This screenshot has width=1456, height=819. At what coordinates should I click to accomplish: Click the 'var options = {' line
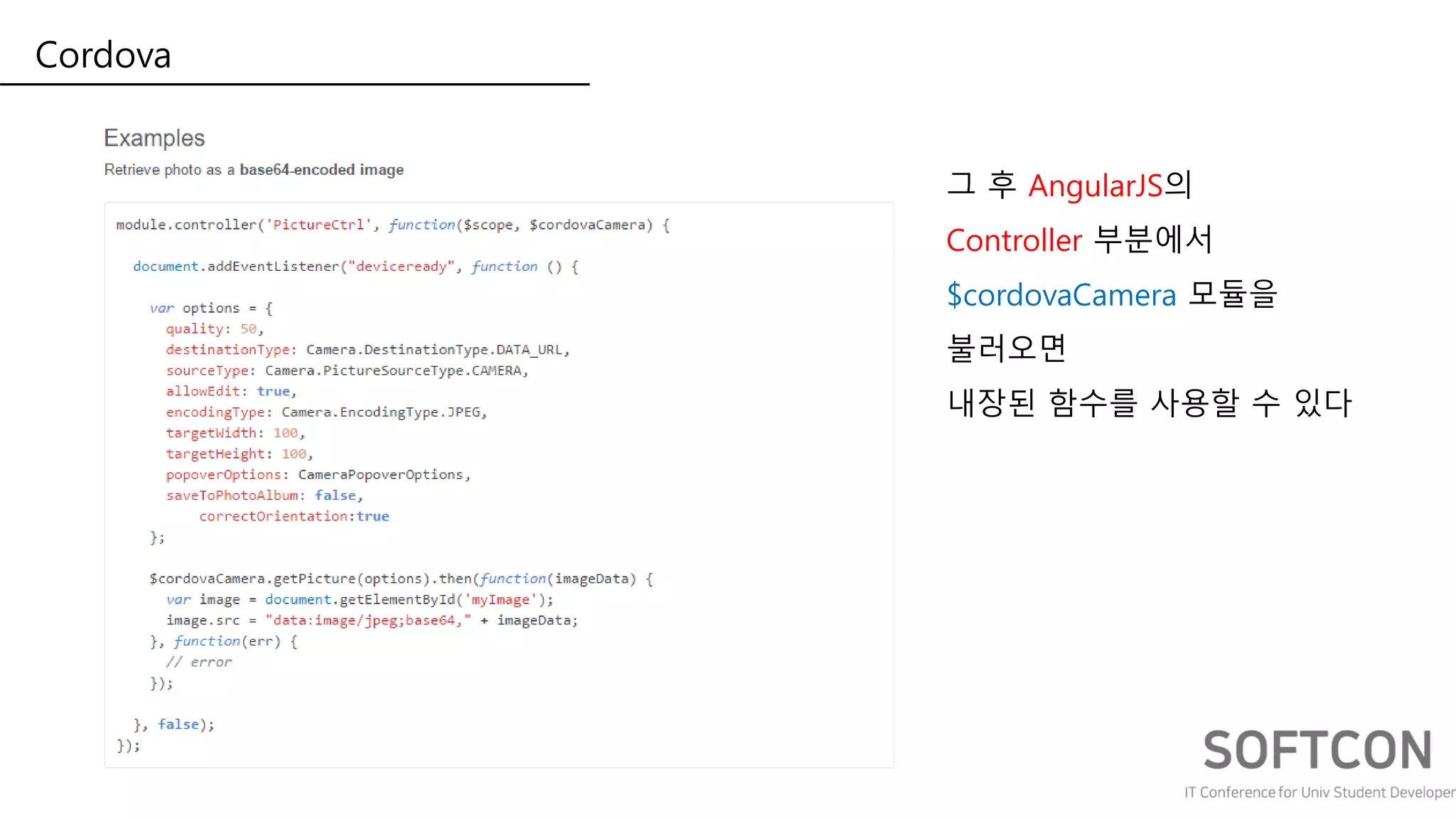click(211, 308)
